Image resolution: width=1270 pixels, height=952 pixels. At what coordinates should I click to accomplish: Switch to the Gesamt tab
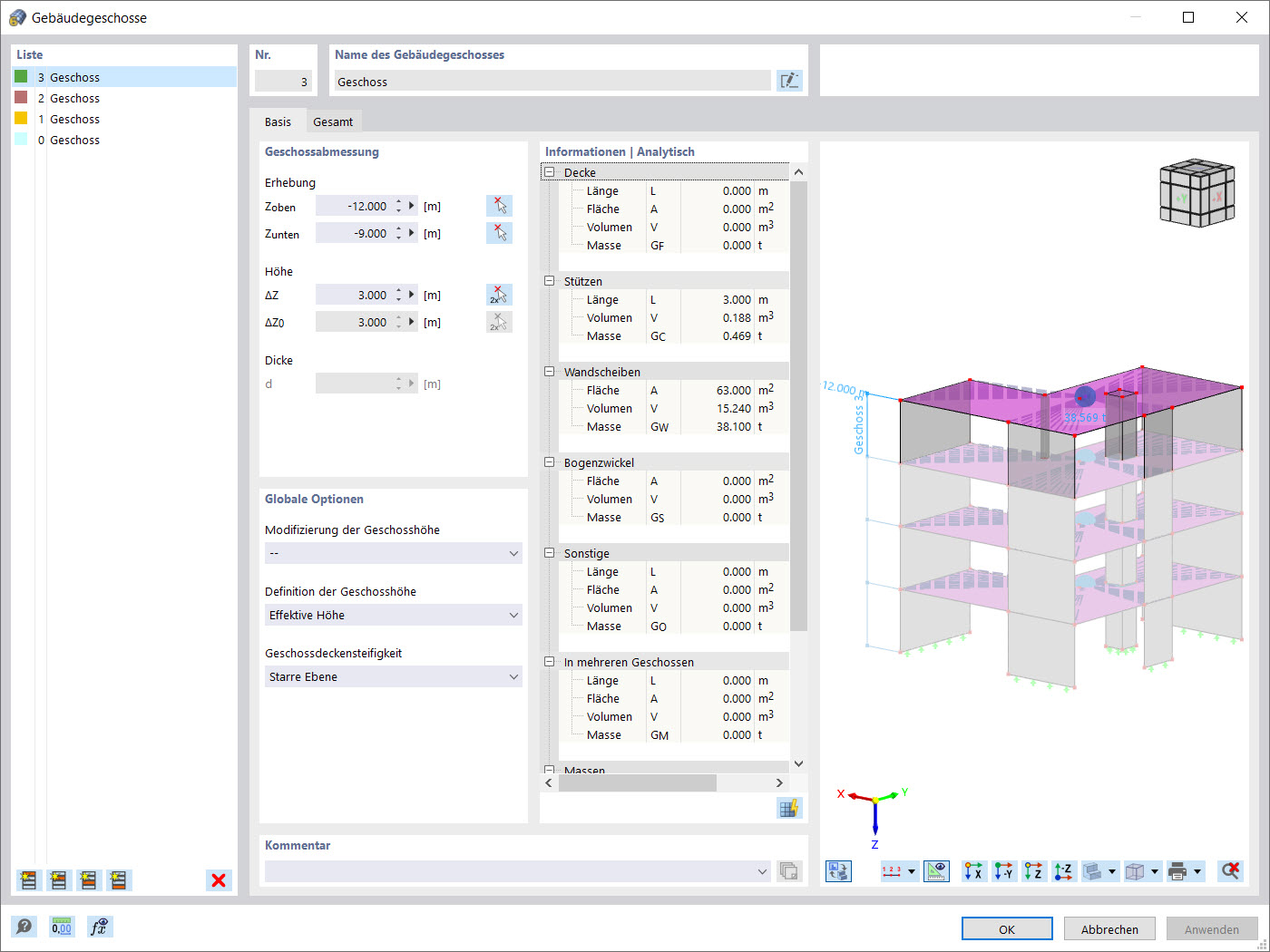click(x=333, y=121)
